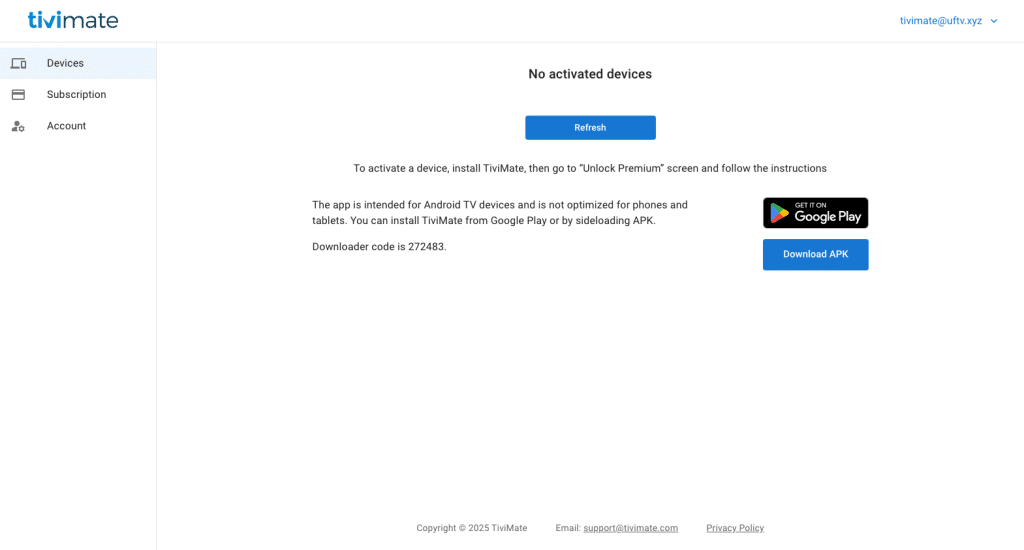
Task: Click the Downloader code is 272483 text
Action: tap(379, 247)
